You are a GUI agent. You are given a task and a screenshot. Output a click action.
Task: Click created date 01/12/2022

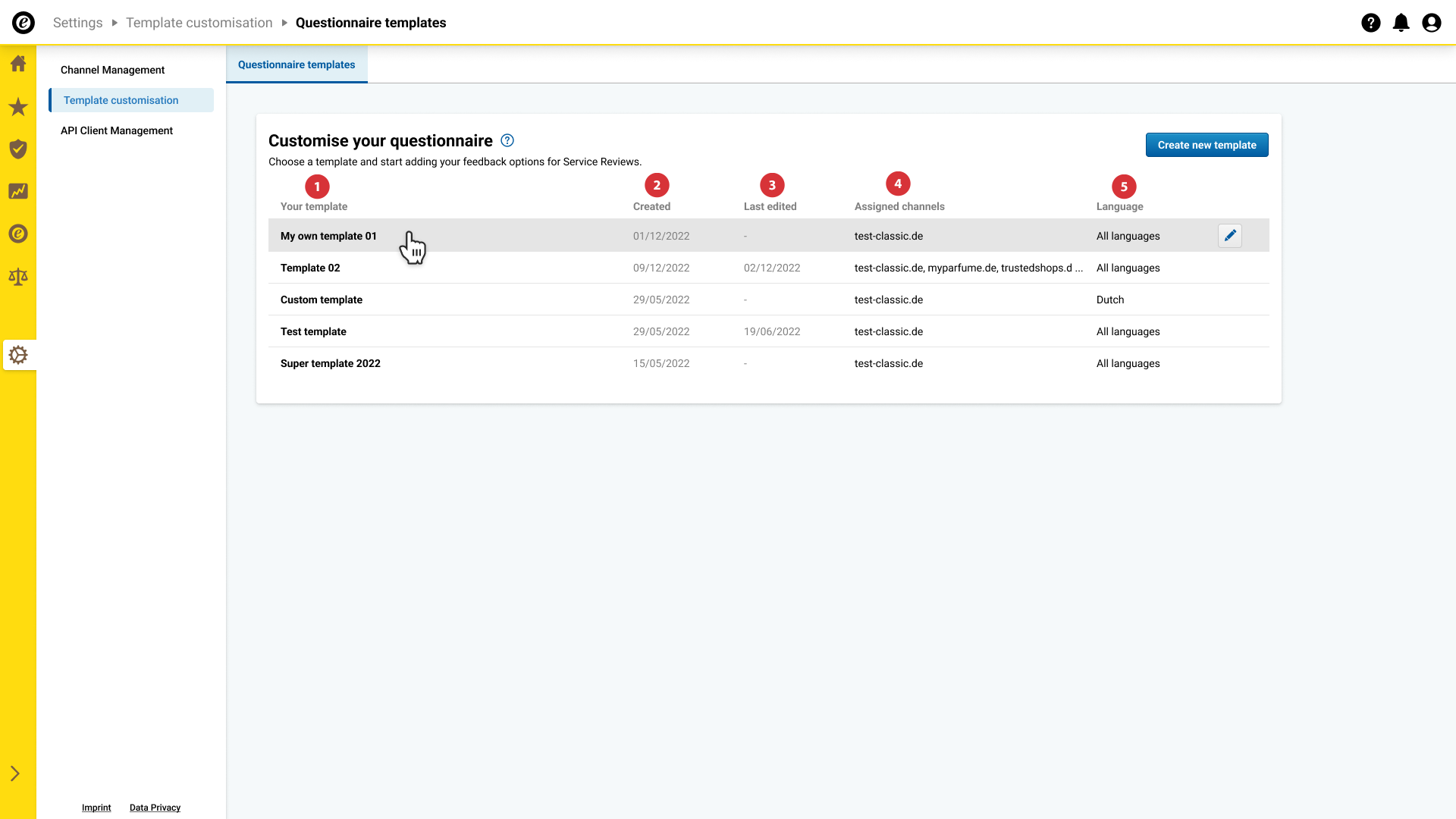point(661,236)
